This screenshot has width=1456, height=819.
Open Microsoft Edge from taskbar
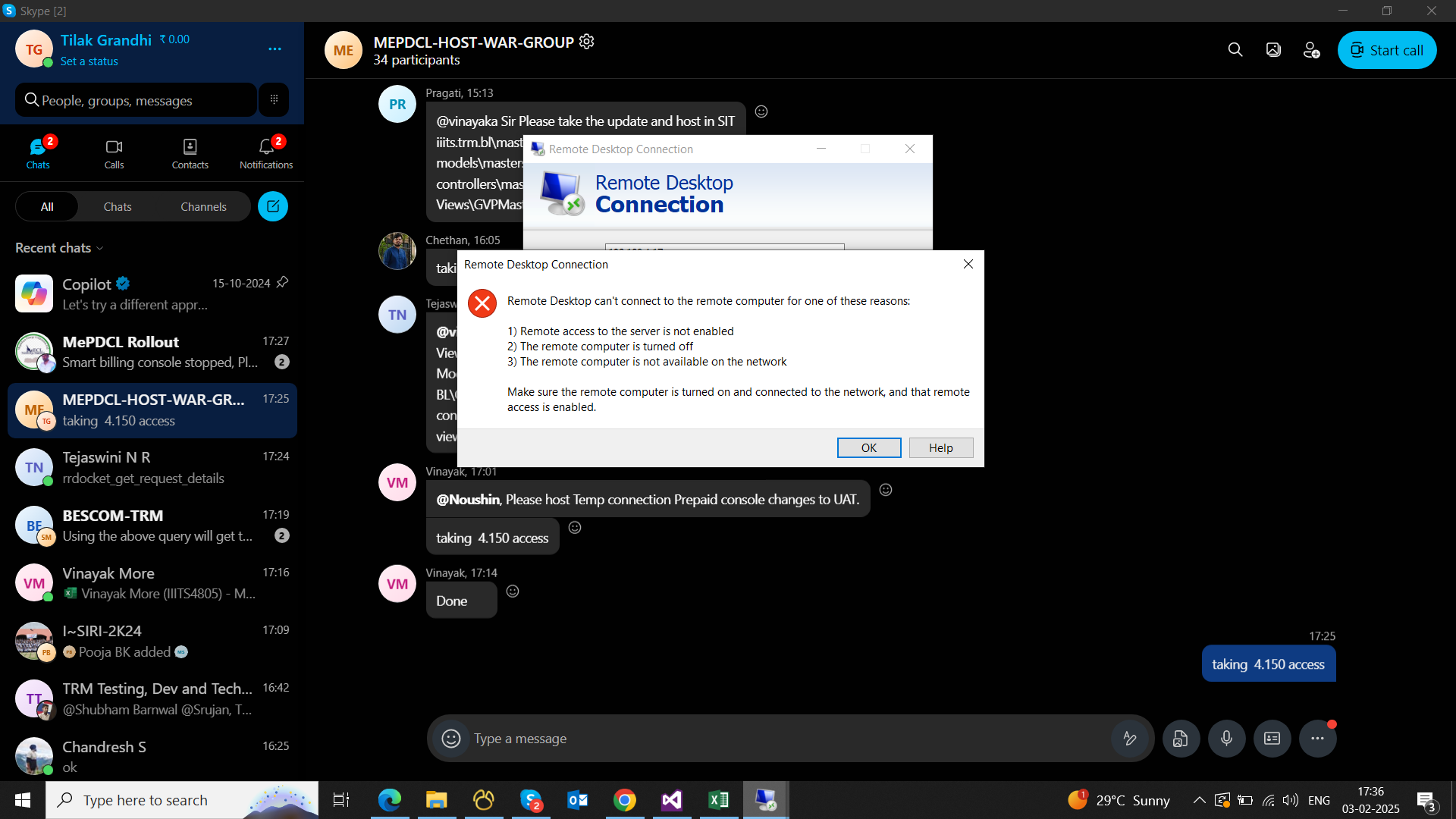(x=389, y=800)
